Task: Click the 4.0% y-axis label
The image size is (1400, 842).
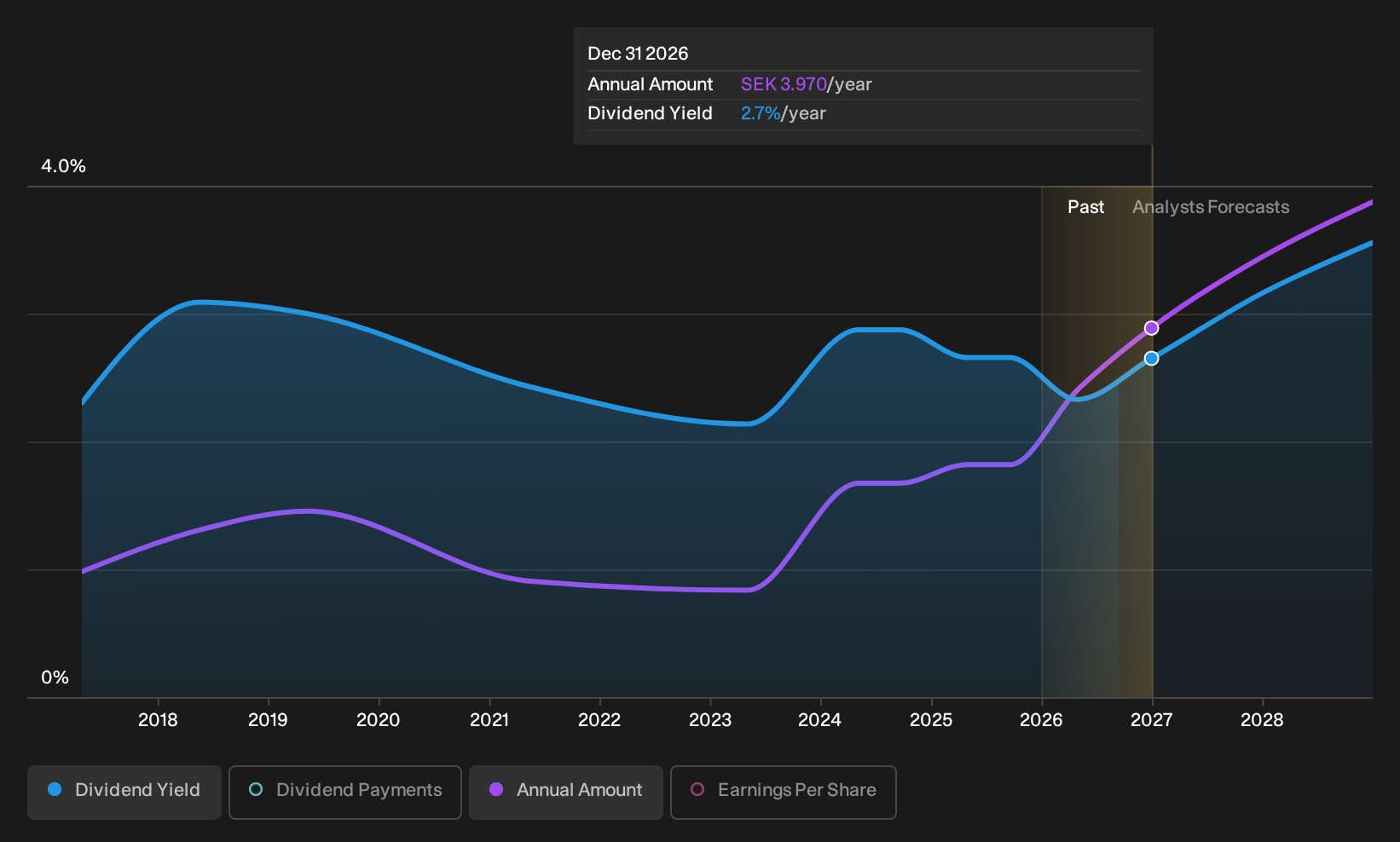Action: coord(63,166)
